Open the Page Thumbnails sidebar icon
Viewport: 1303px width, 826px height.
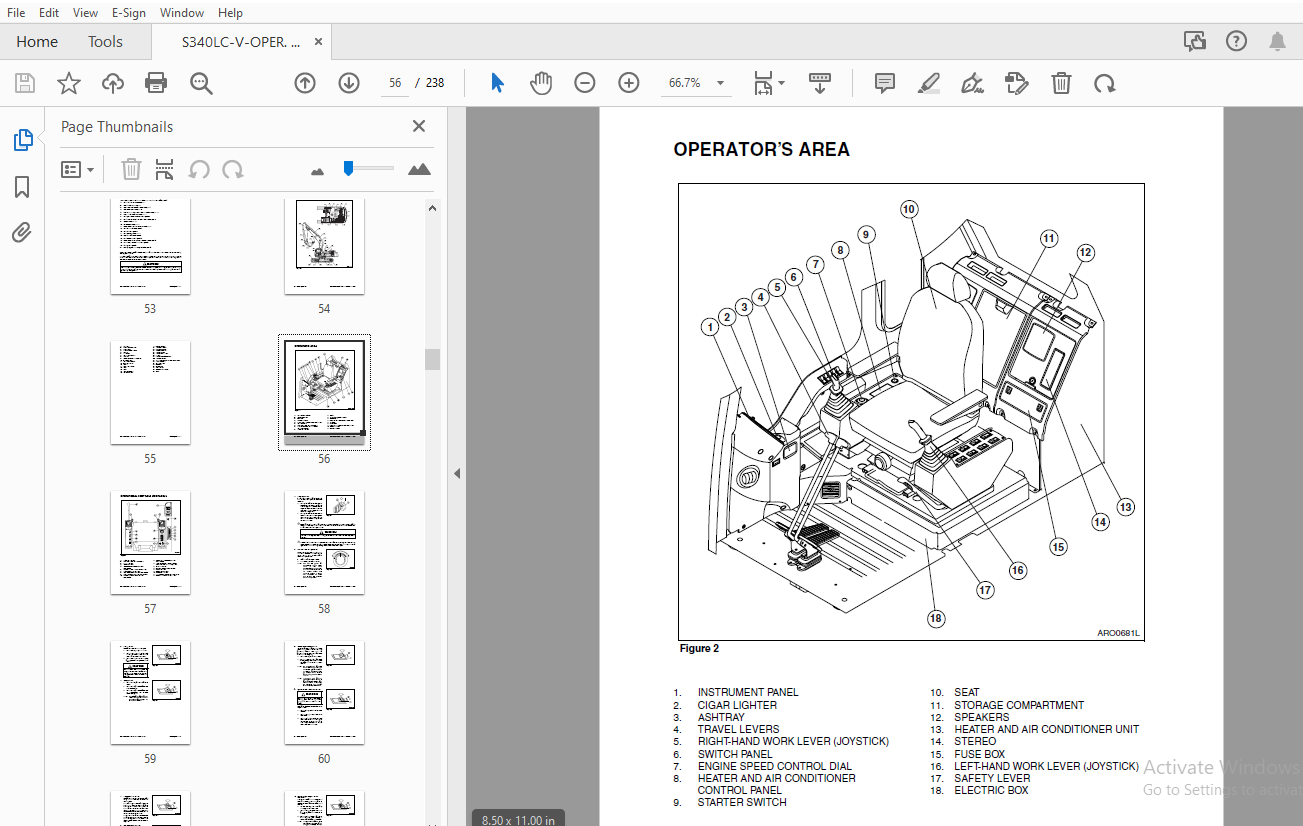(23, 141)
